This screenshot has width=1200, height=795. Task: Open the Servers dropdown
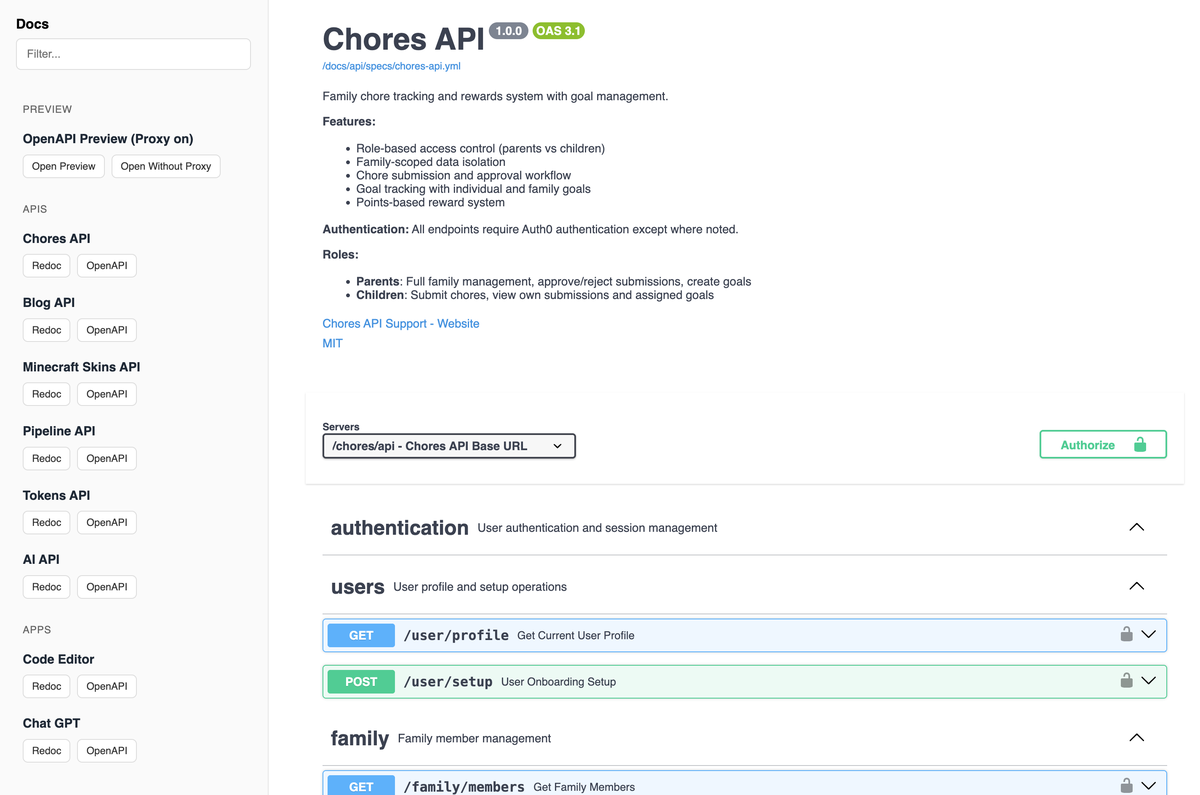448,446
